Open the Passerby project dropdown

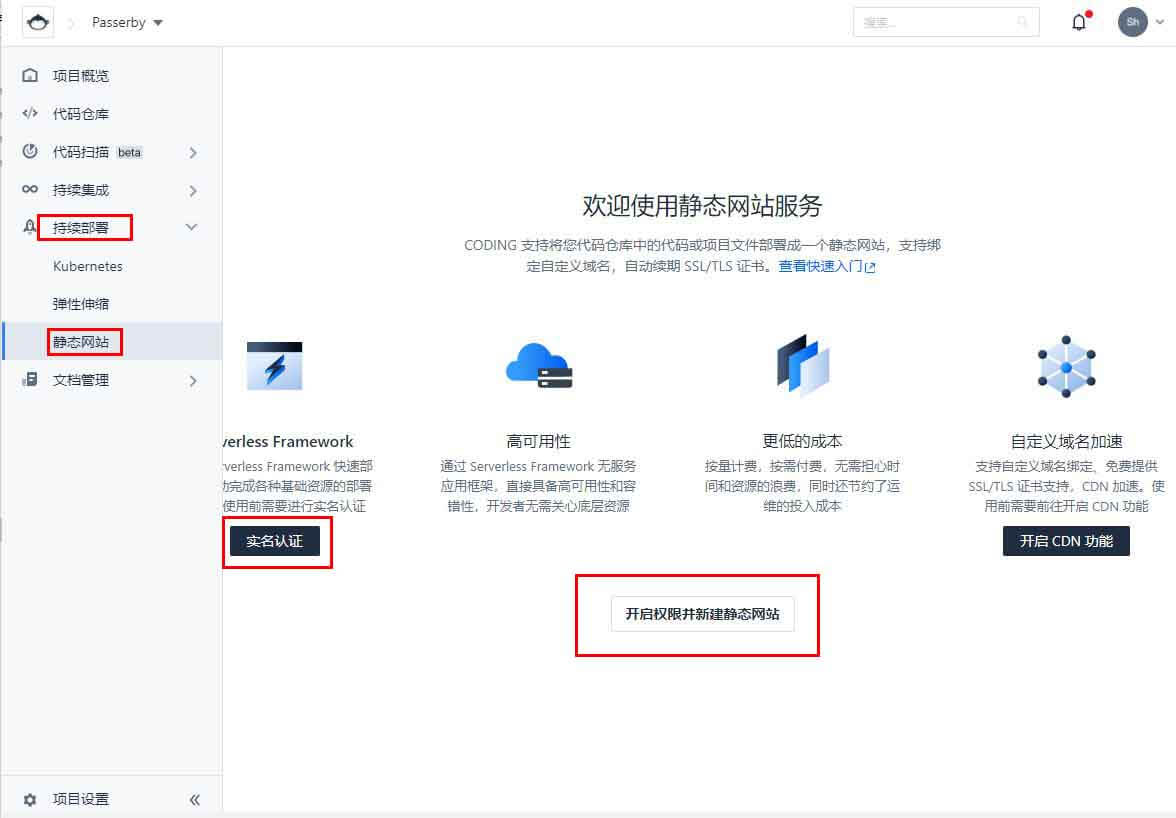pos(127,22)
